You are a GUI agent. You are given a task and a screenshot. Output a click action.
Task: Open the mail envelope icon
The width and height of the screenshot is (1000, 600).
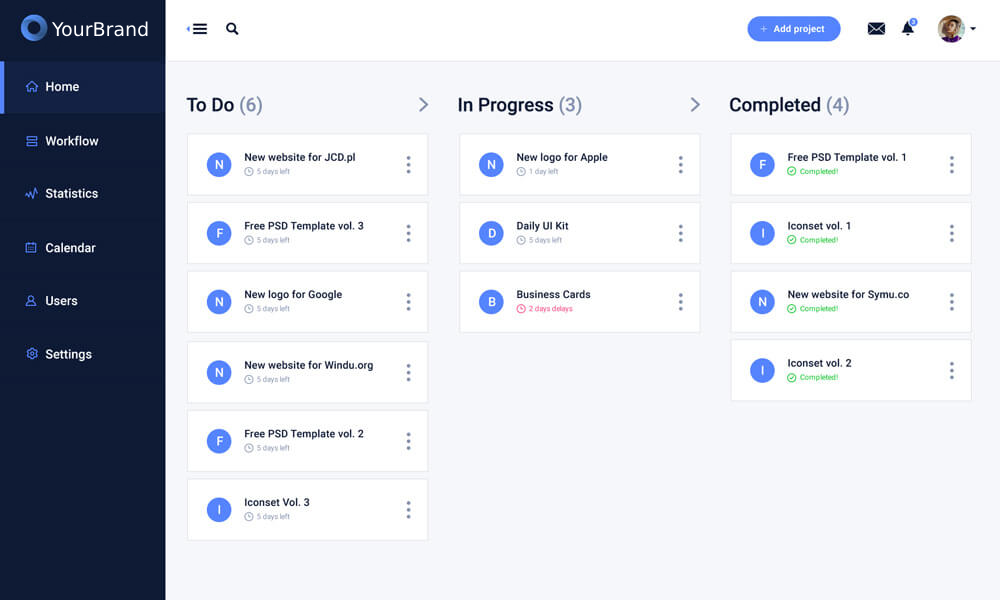(x=876, y=29)
